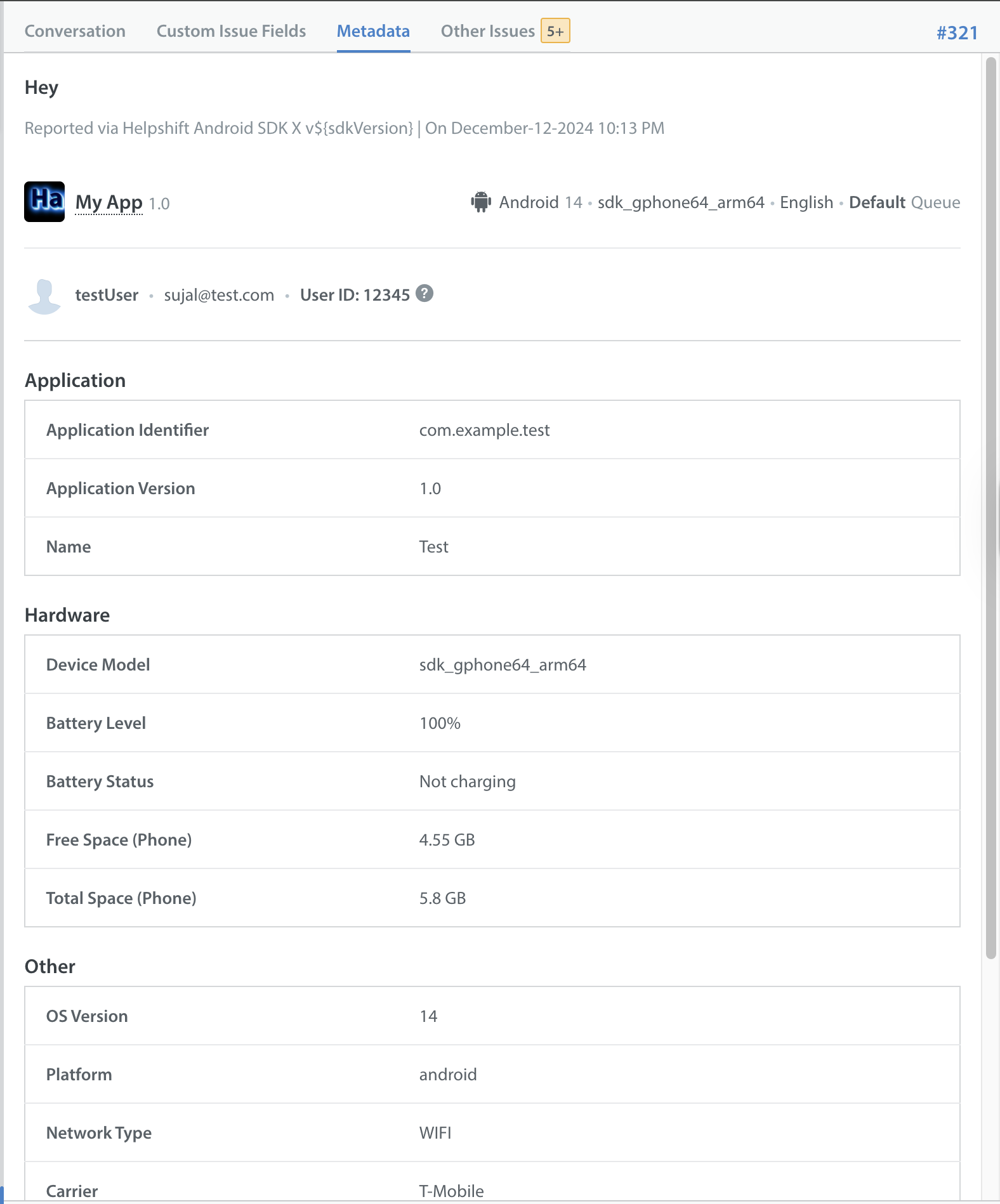
Task: Click the Android robot platform icon
Action: 481,202
